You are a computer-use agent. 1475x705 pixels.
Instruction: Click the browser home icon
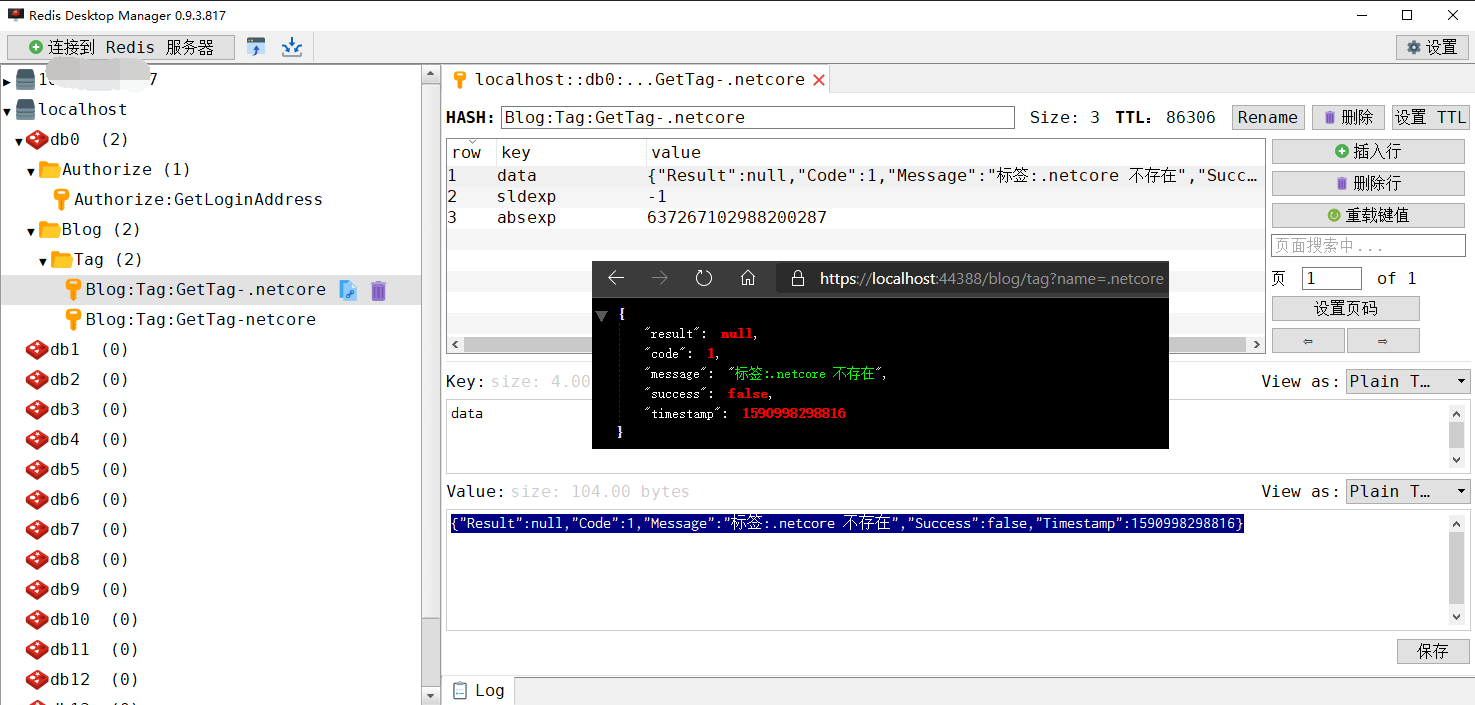748,279
